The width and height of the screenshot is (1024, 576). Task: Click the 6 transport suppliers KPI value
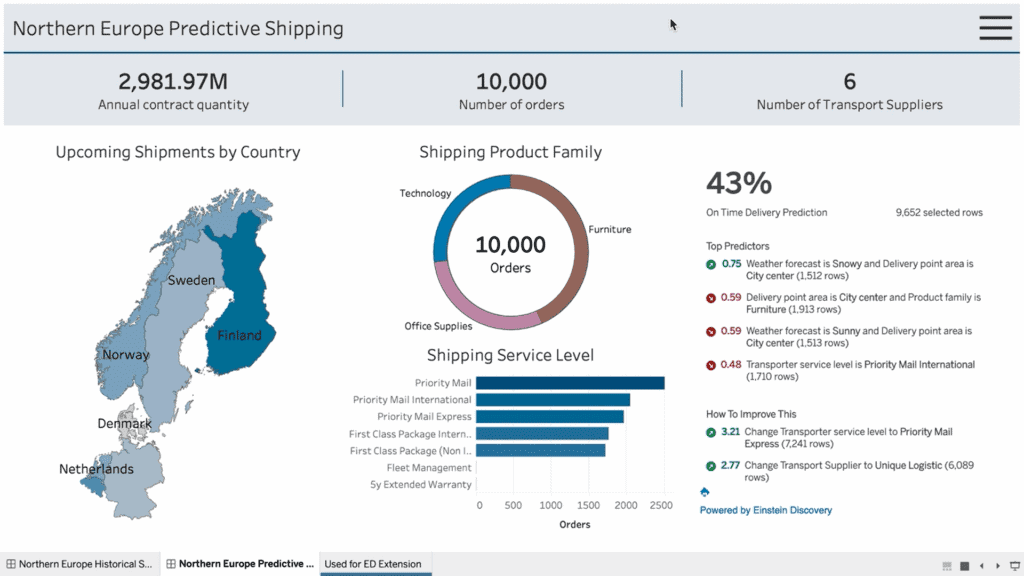[850, 82]
